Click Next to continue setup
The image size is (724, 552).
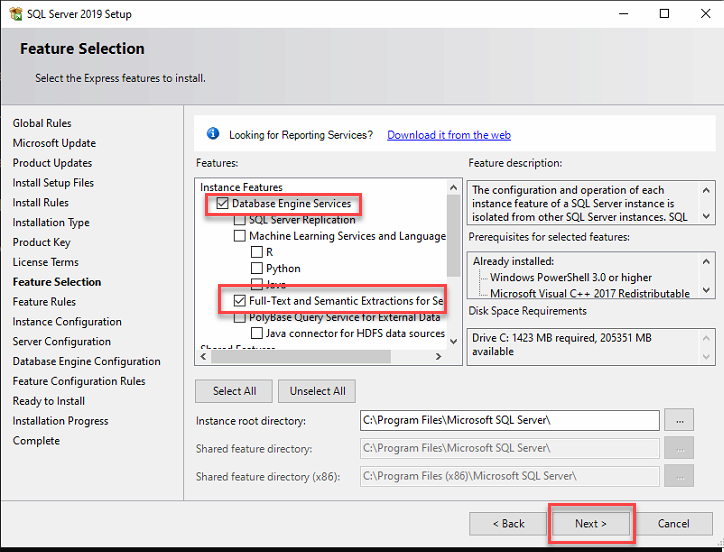[590, 523]
